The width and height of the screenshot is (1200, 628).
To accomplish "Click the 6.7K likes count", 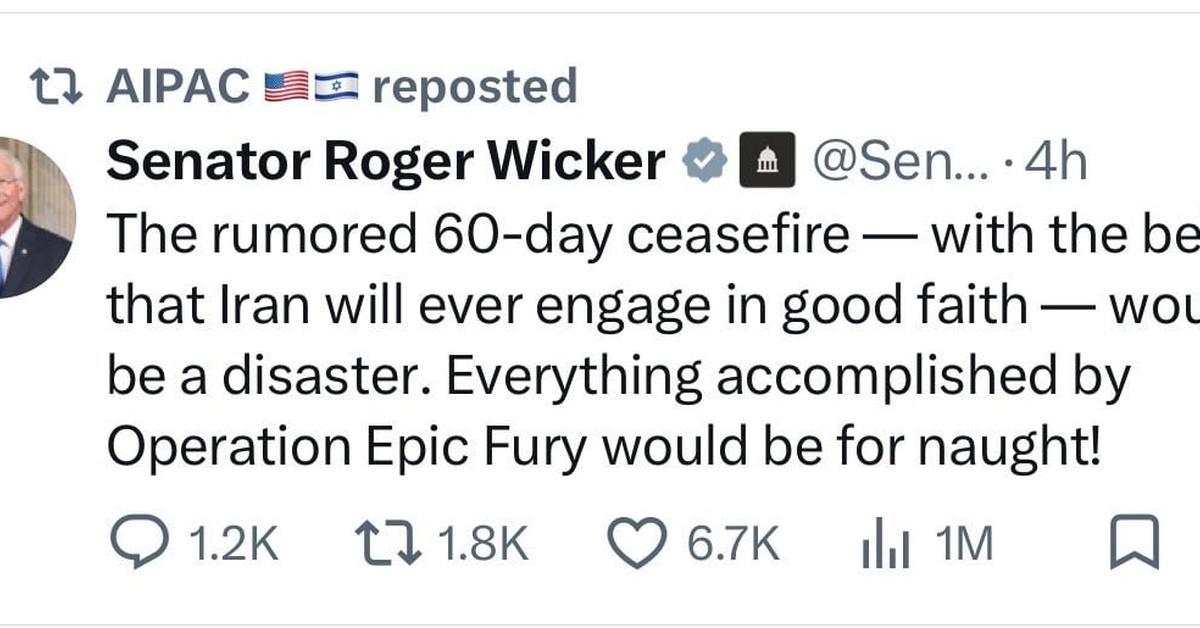I will point(732,546).
